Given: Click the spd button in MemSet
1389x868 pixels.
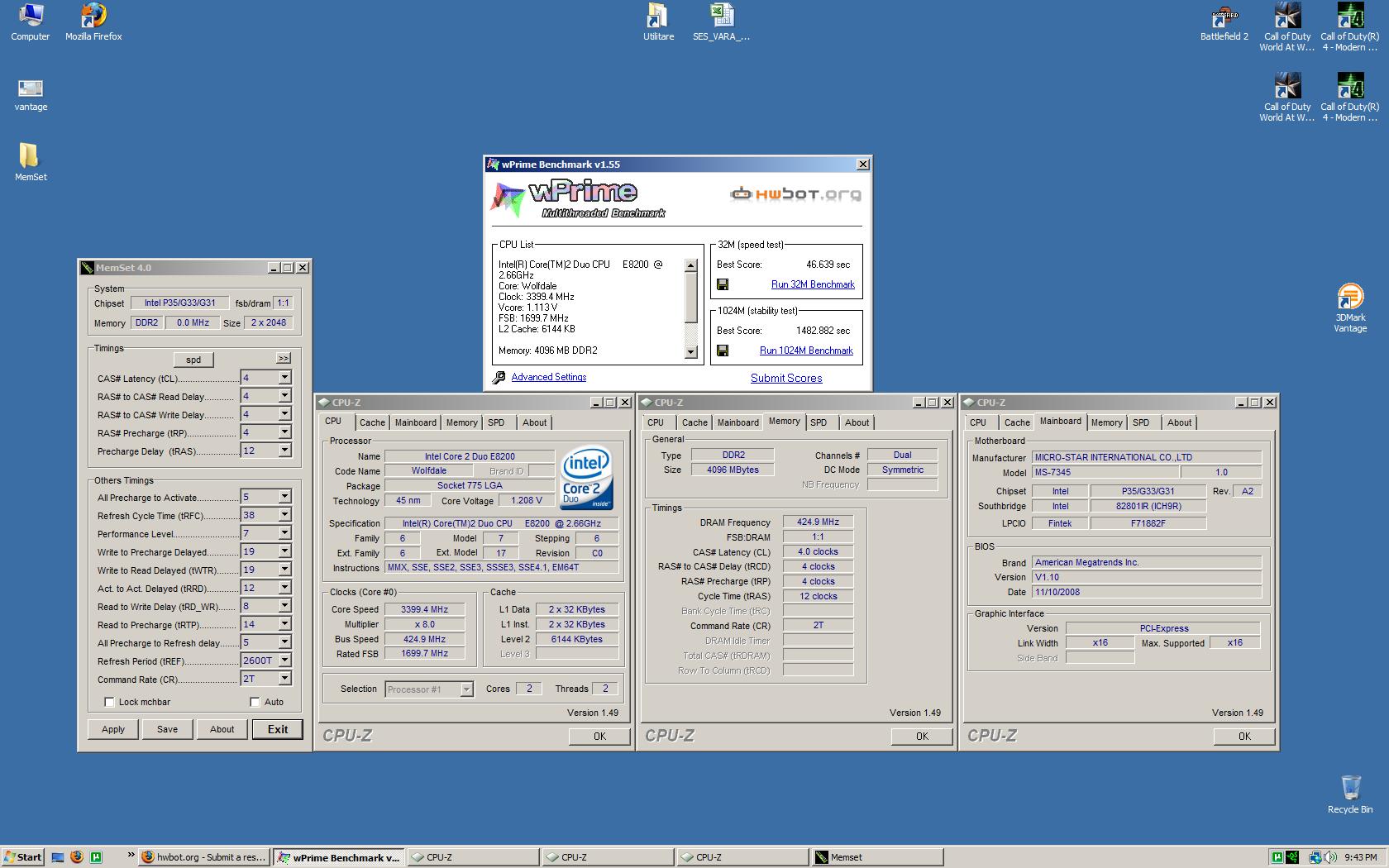Looking at the screenshot, I should (x=193, y=360).
